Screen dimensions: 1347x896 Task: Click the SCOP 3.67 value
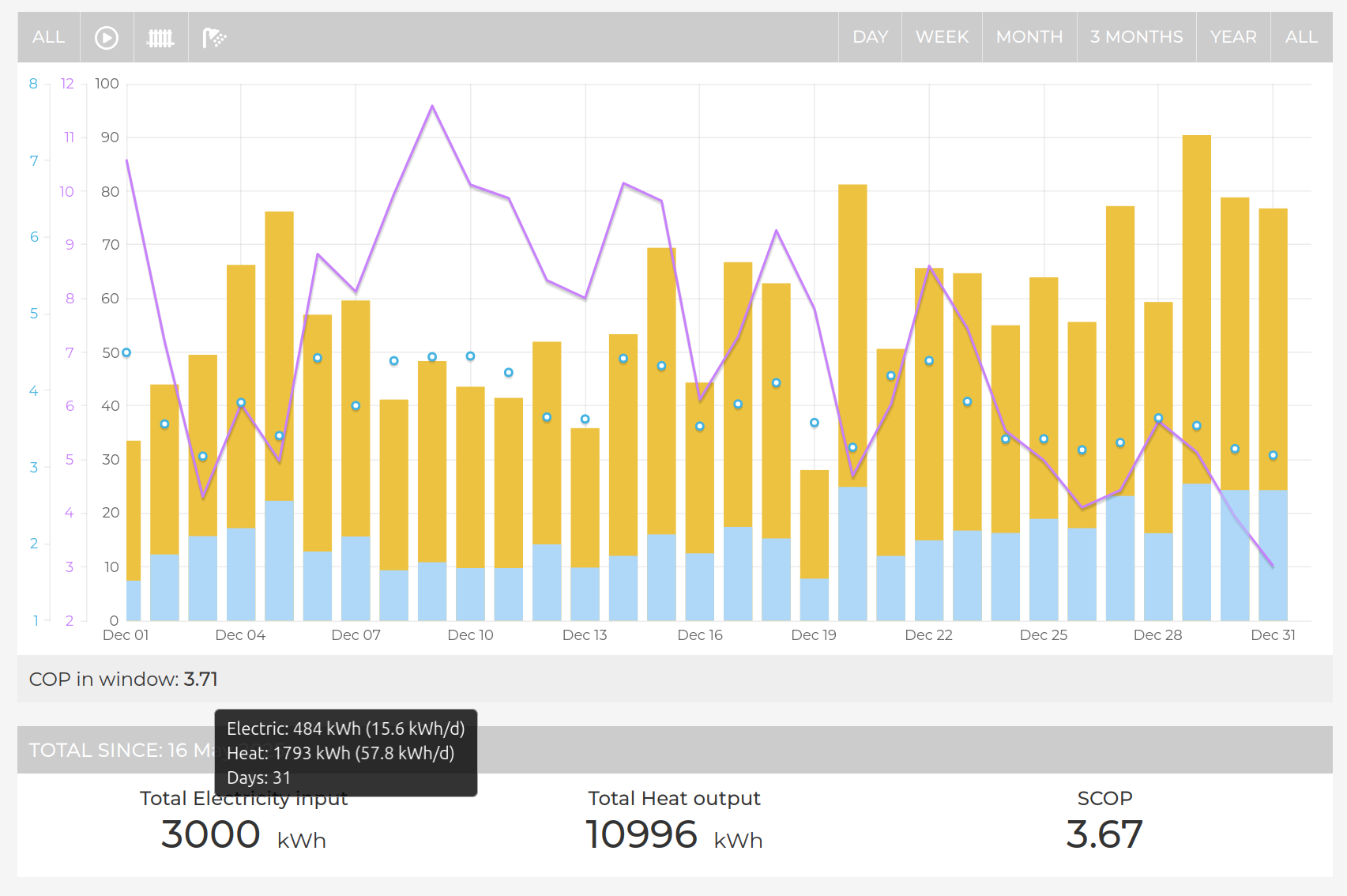click(1104, 835)
